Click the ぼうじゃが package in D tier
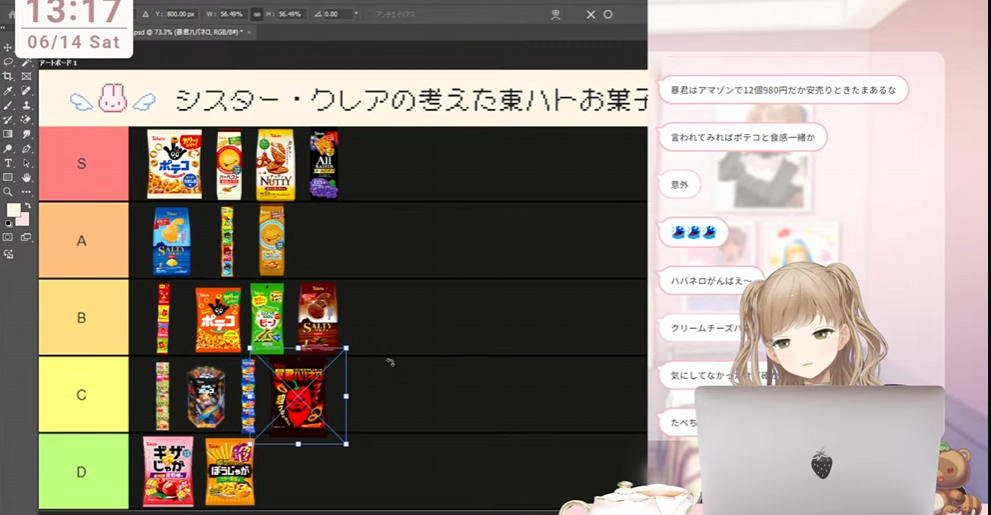This screenshot has width=991, height=515. tap(230, 471)
